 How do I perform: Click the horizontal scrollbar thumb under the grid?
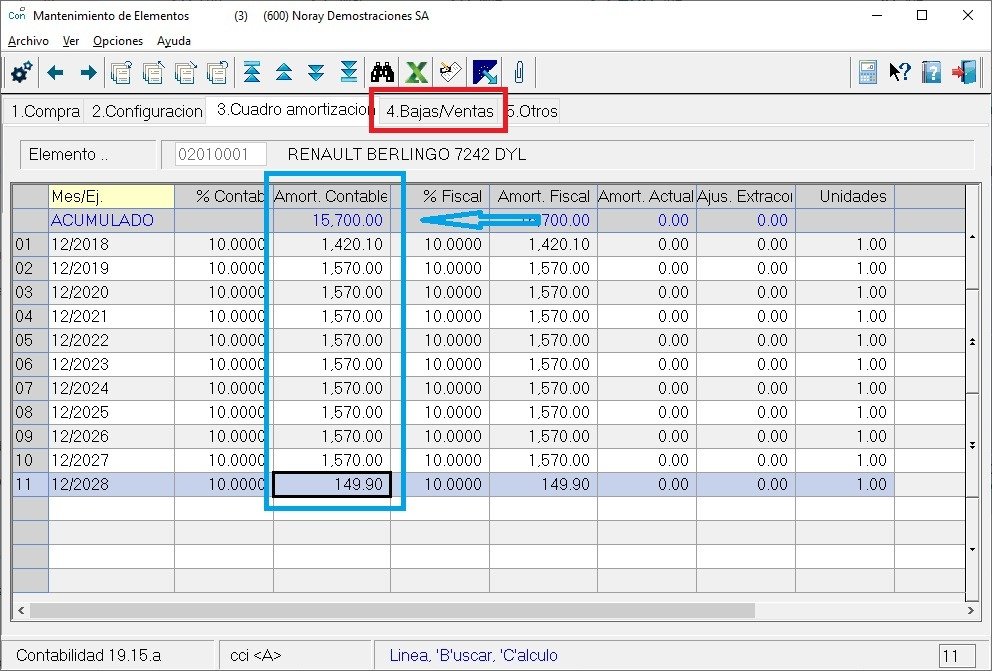click(392, 610)
